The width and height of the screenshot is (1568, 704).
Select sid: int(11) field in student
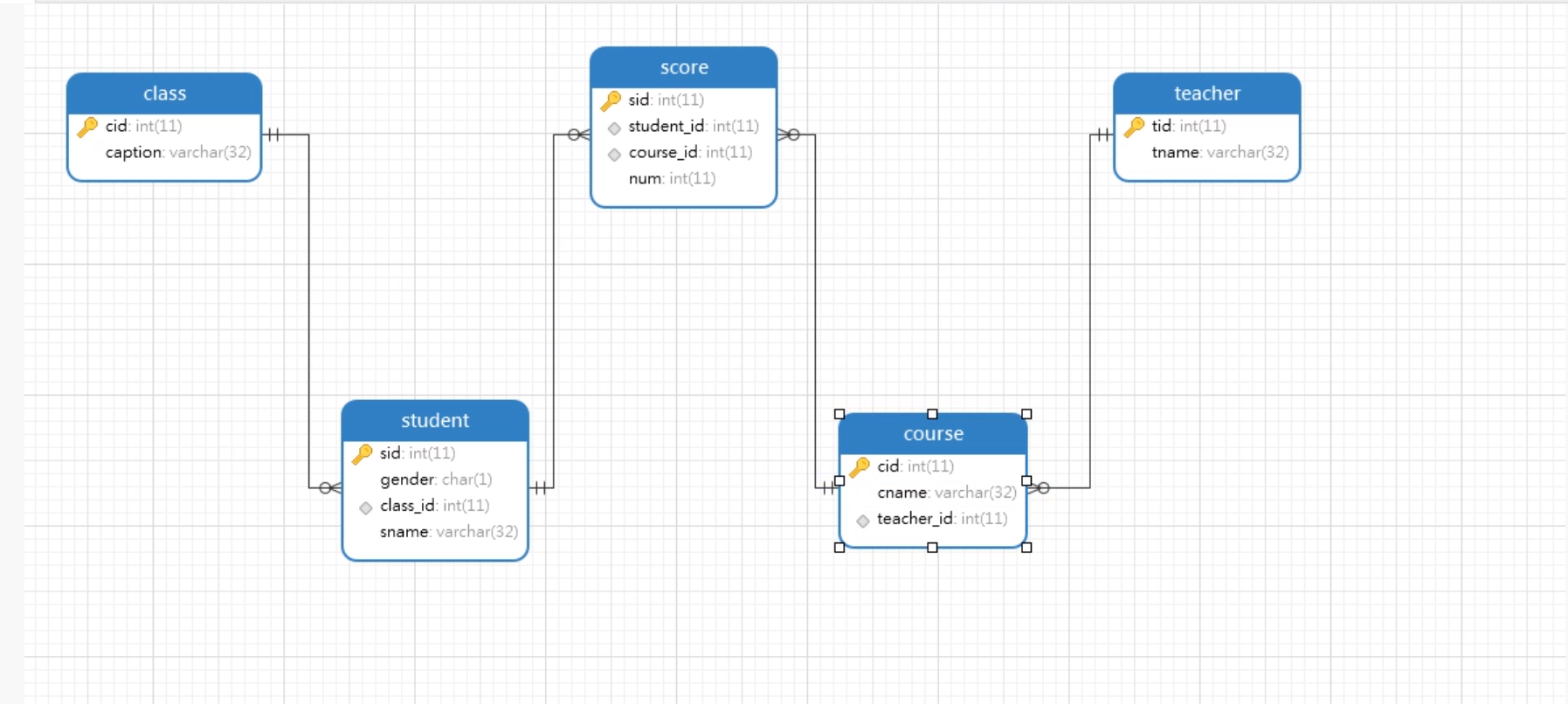point(418,453)
